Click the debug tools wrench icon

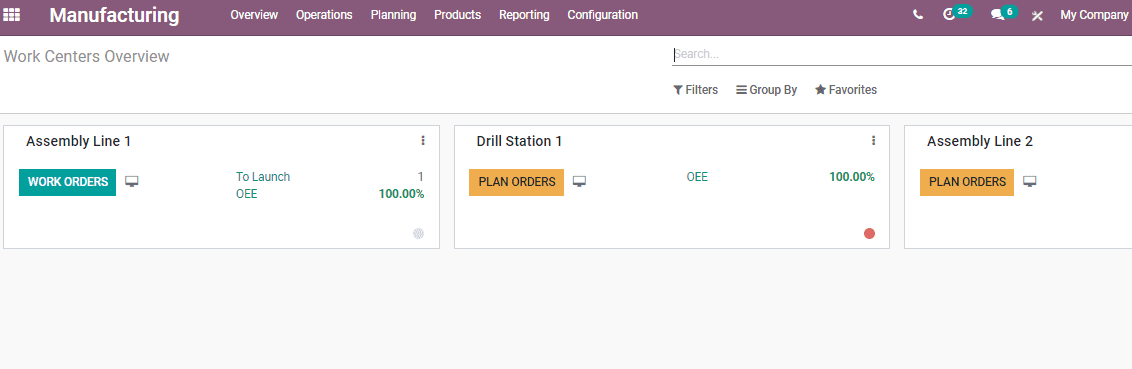tap(1037, 15)
